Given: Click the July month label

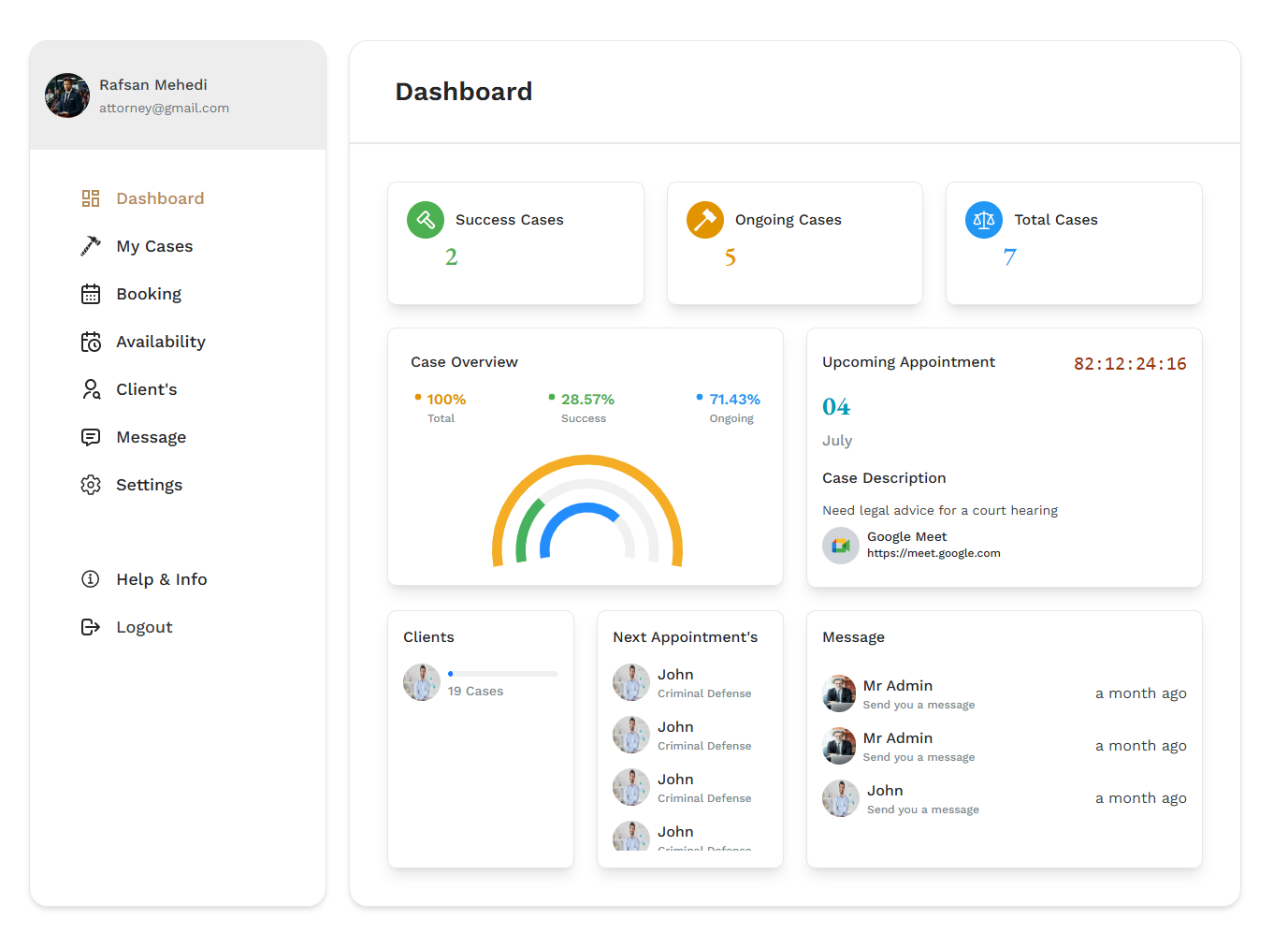Looking at the screenshot, I should click(837, 441).
